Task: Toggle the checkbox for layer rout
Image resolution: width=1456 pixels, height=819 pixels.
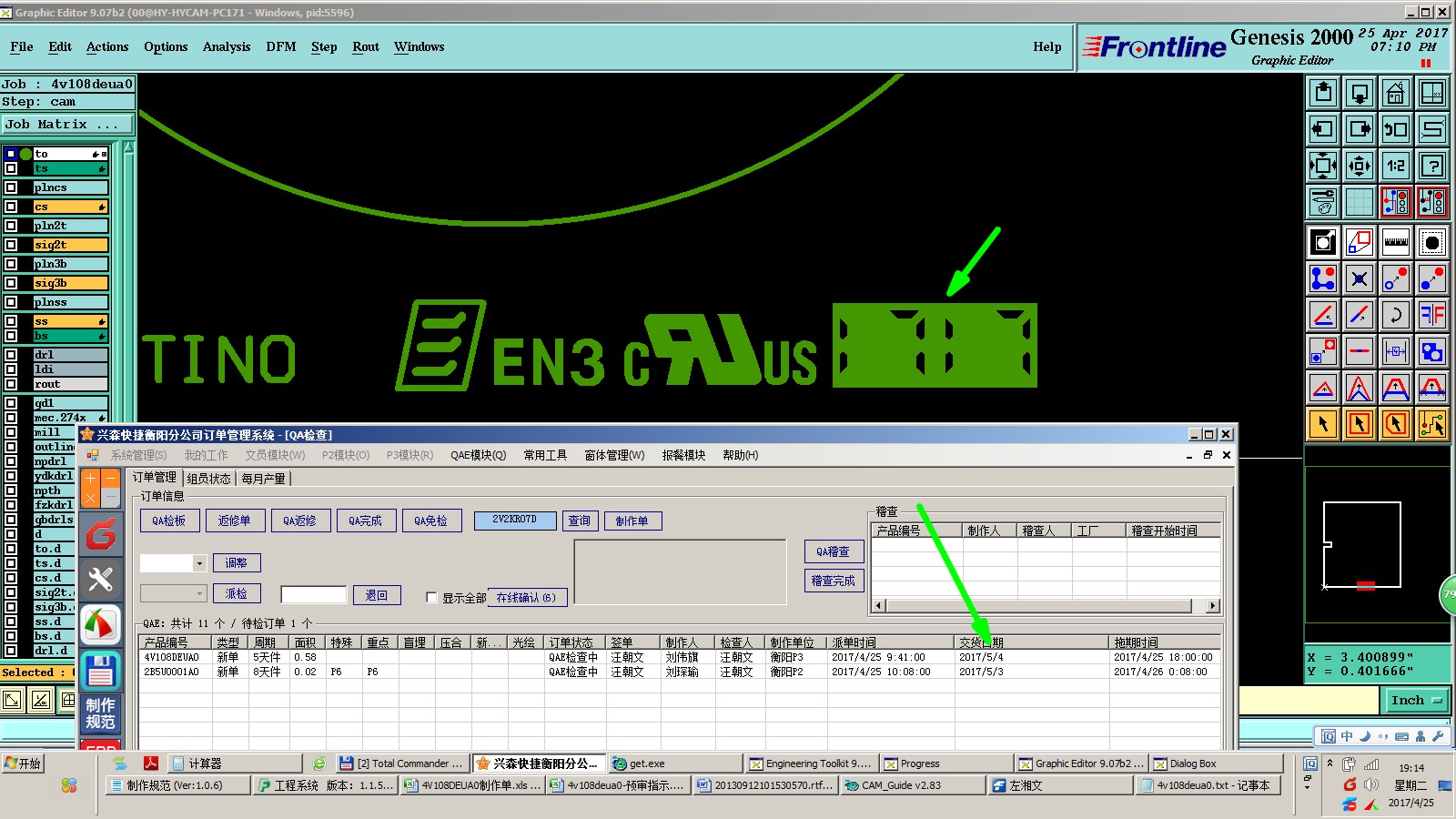Action: 11,384
